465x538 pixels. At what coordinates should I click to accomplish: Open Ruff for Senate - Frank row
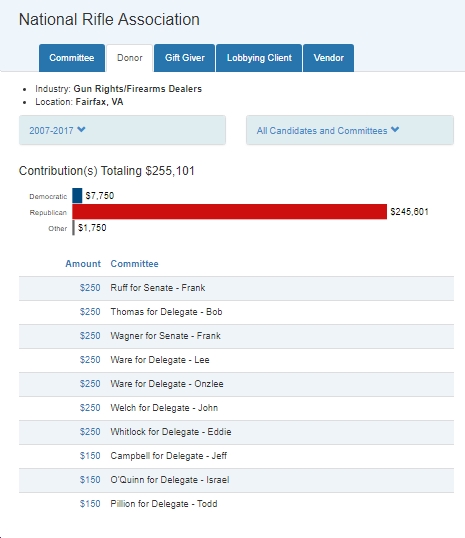(236, 288)
